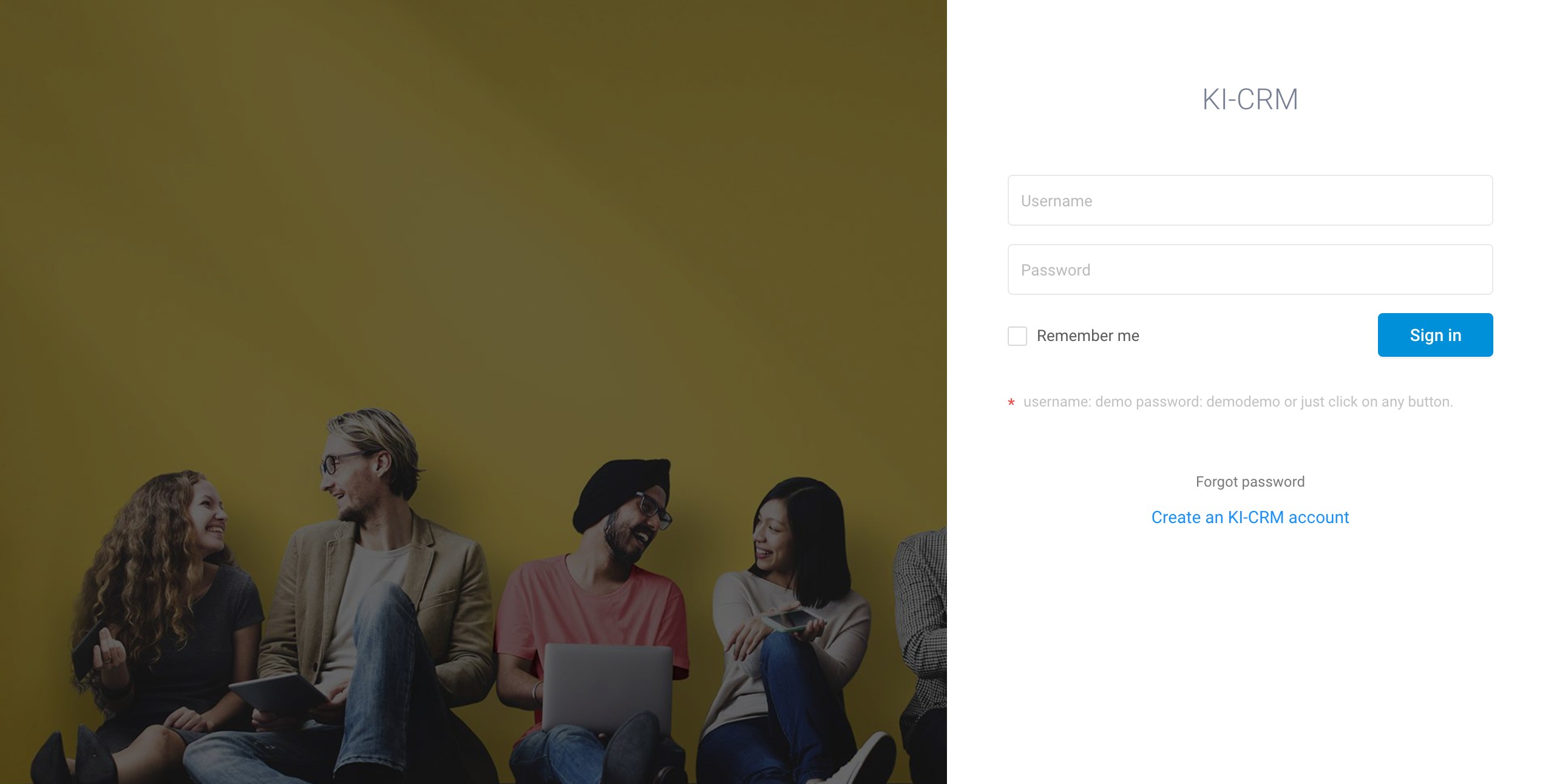Click the Sign in button
The height and width of the screenshot is (784, 1554).
[x=1435, y=335]
